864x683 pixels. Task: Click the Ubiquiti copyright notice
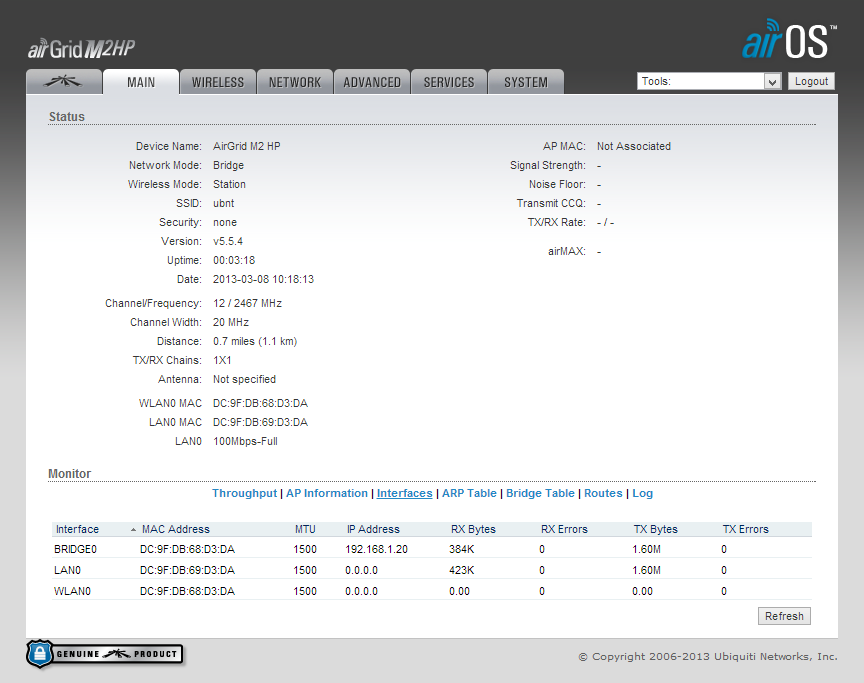click(x=708, y=657)
